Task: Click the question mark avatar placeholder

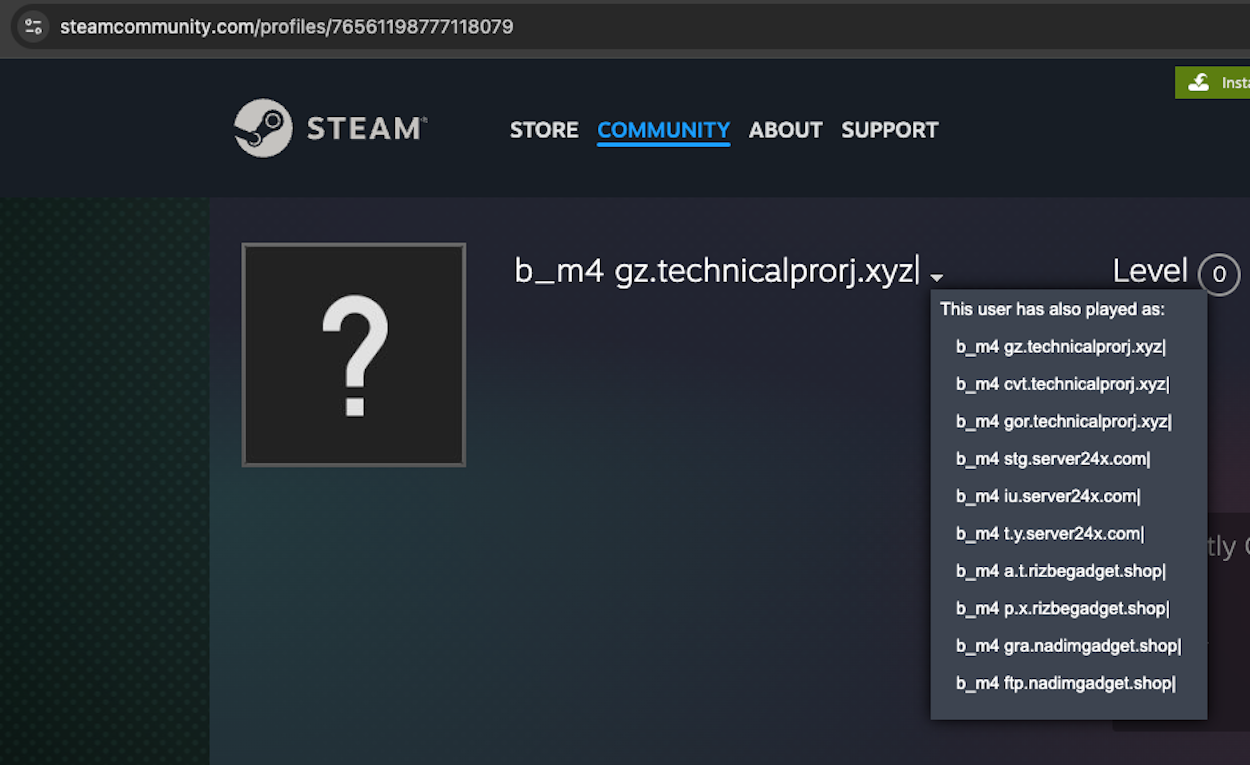Action: [x=353, y=354]
